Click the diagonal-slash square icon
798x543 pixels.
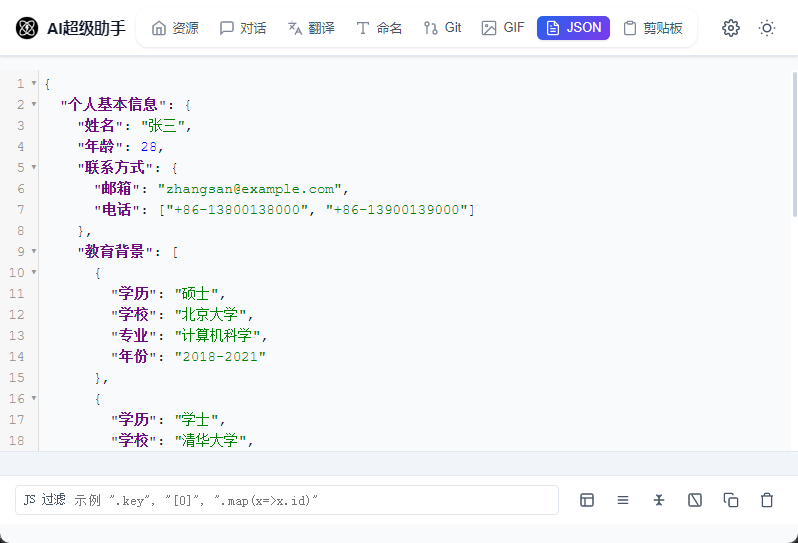[x=695, y=500]
